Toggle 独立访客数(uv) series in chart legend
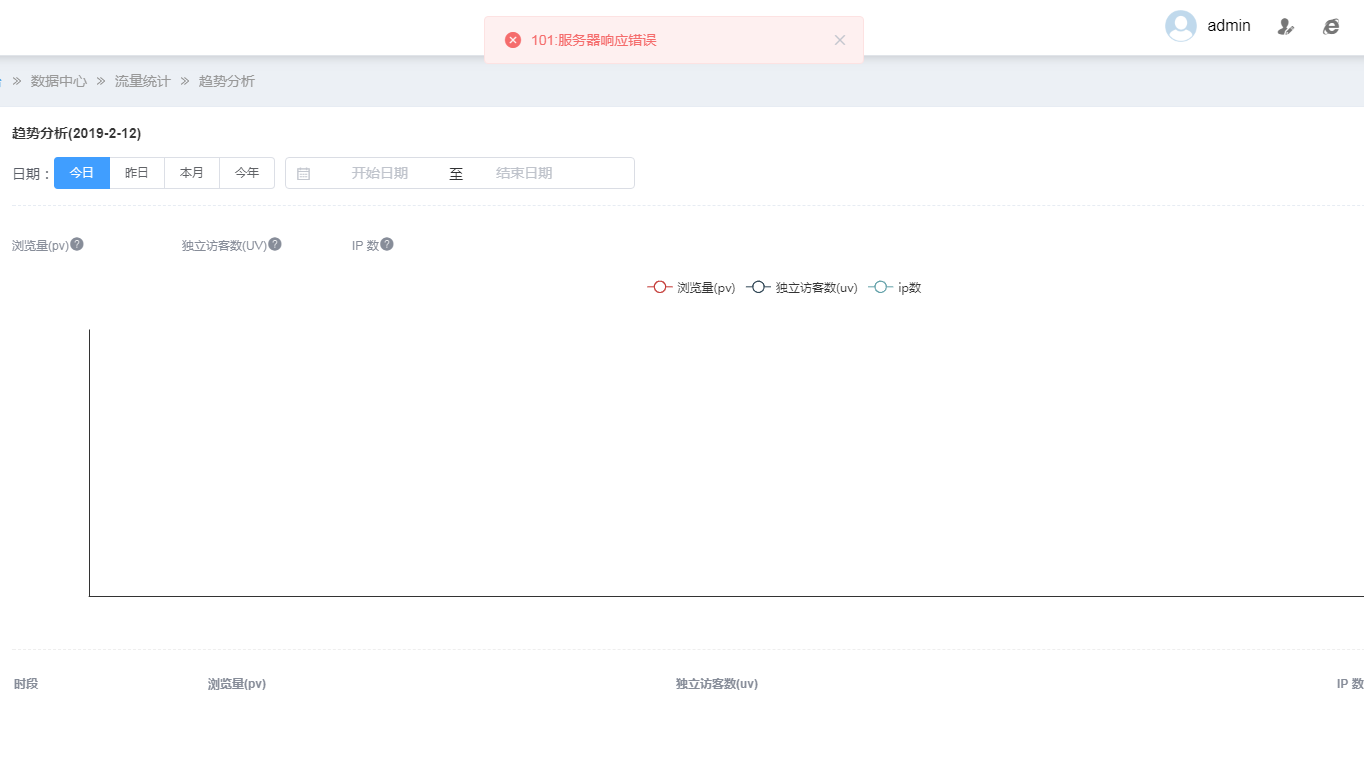 click(802, 288)
